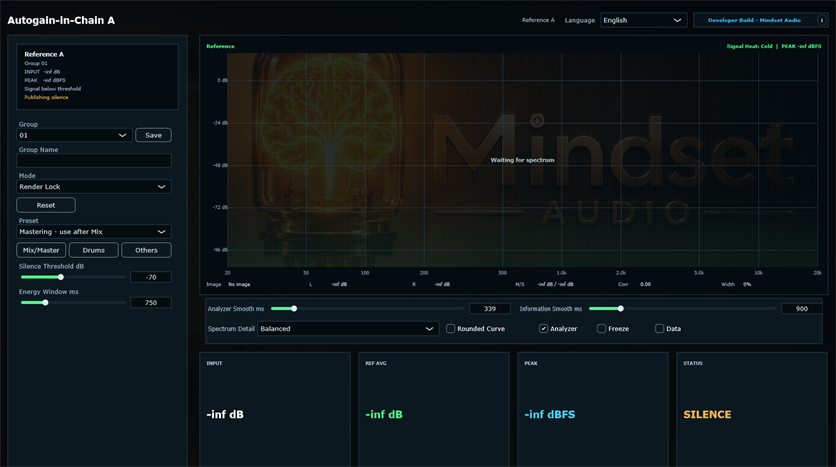Click the Reference A label in top bar

(538, 20)
